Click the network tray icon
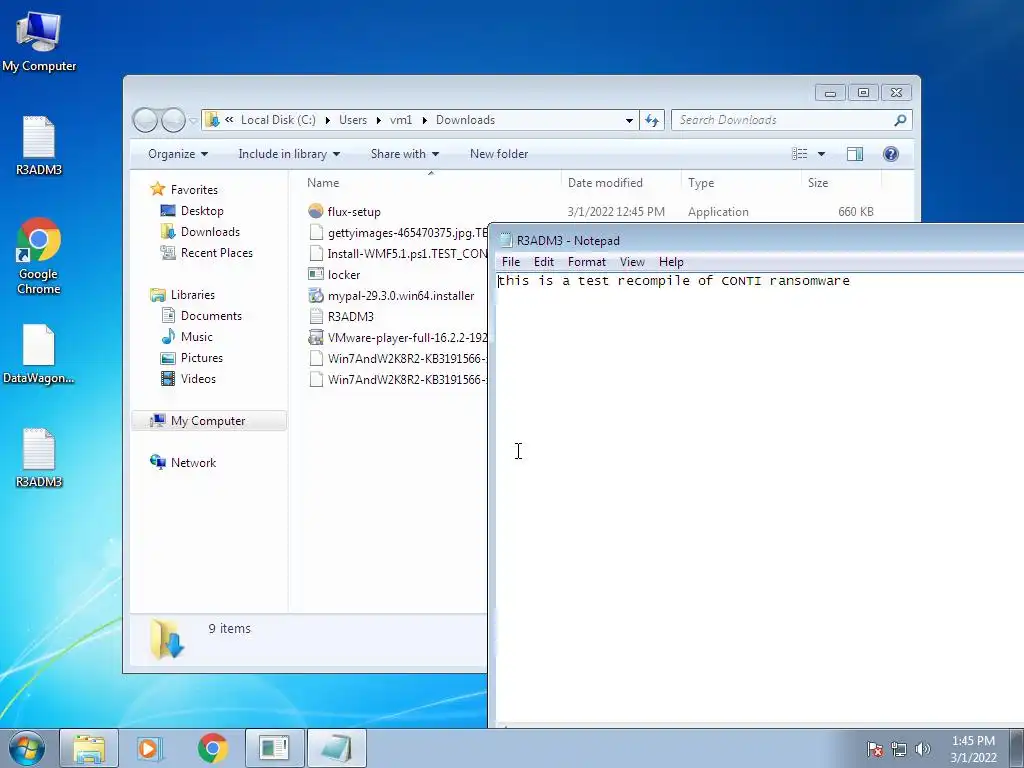Viewport: 1024px width, 768px height. (x=899, y=749)
